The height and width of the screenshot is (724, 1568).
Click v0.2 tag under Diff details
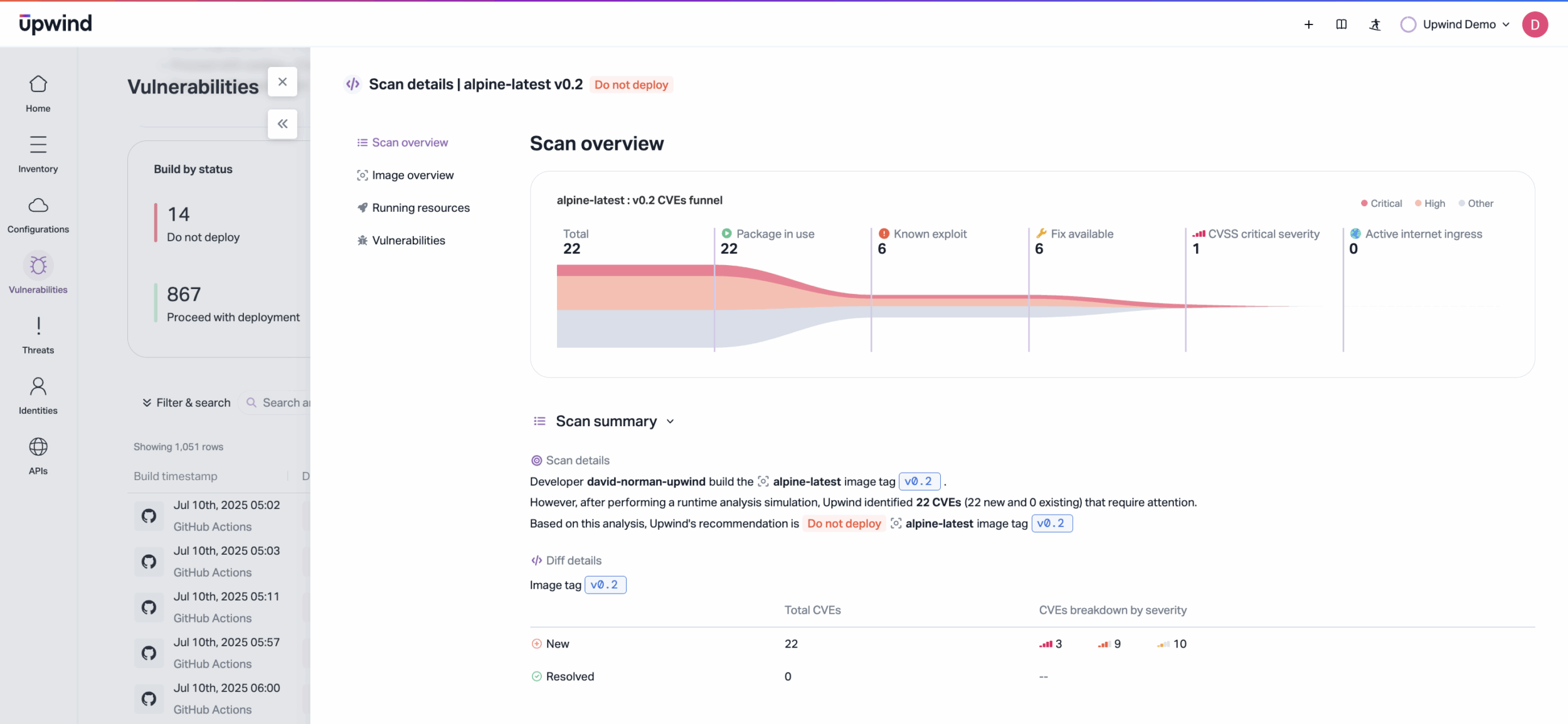(605, 585)
